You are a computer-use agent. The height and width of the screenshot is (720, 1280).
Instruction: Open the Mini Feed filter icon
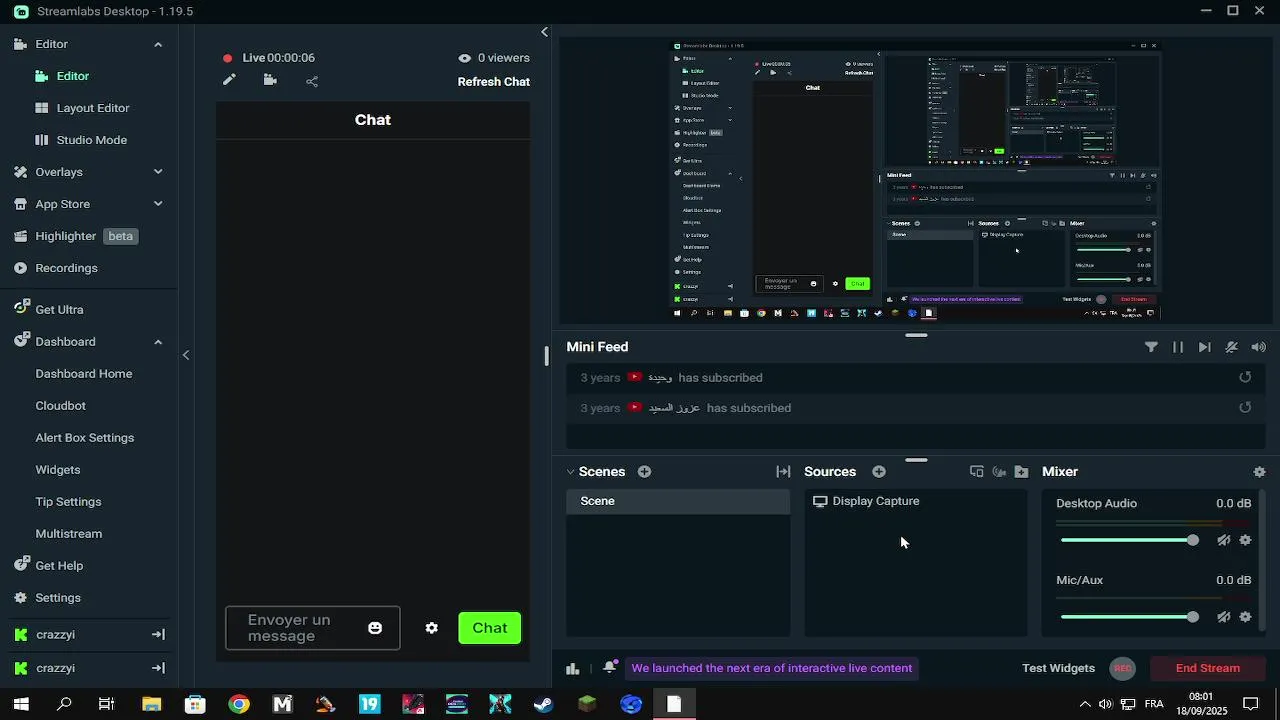(x=1151, y=347)
